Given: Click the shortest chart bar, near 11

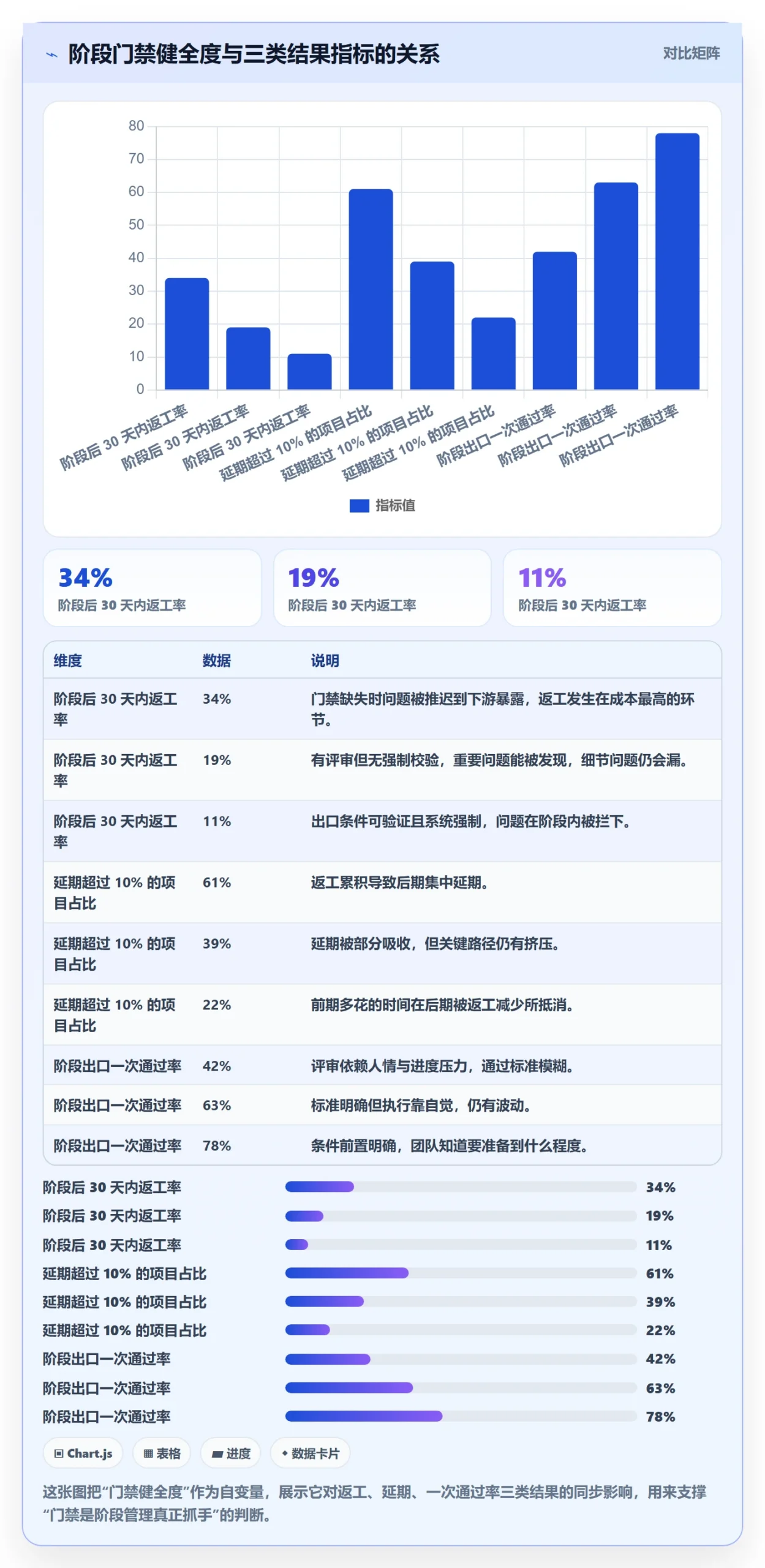Looking at the screenshot, I should [309, 371].
